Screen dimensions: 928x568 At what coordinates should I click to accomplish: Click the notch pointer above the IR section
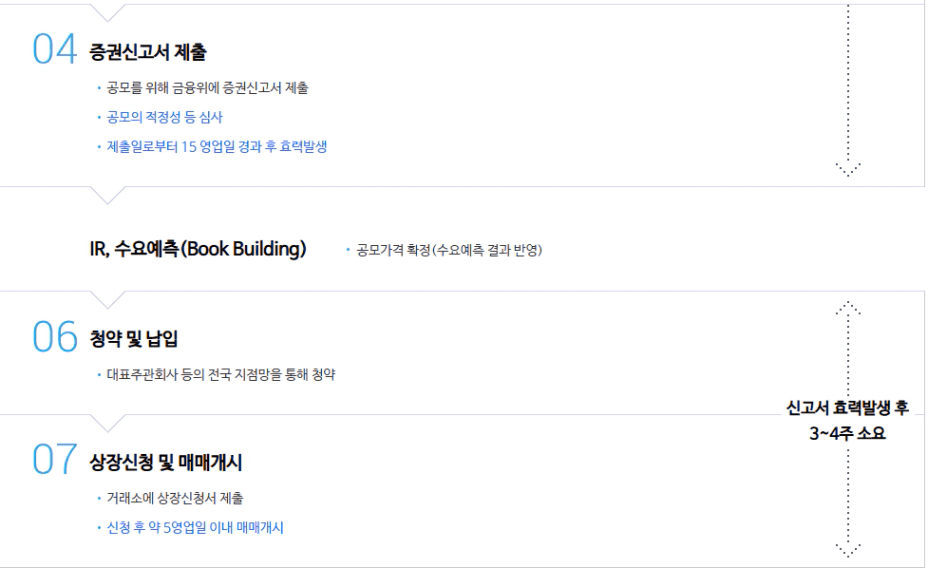click(109, 195)
